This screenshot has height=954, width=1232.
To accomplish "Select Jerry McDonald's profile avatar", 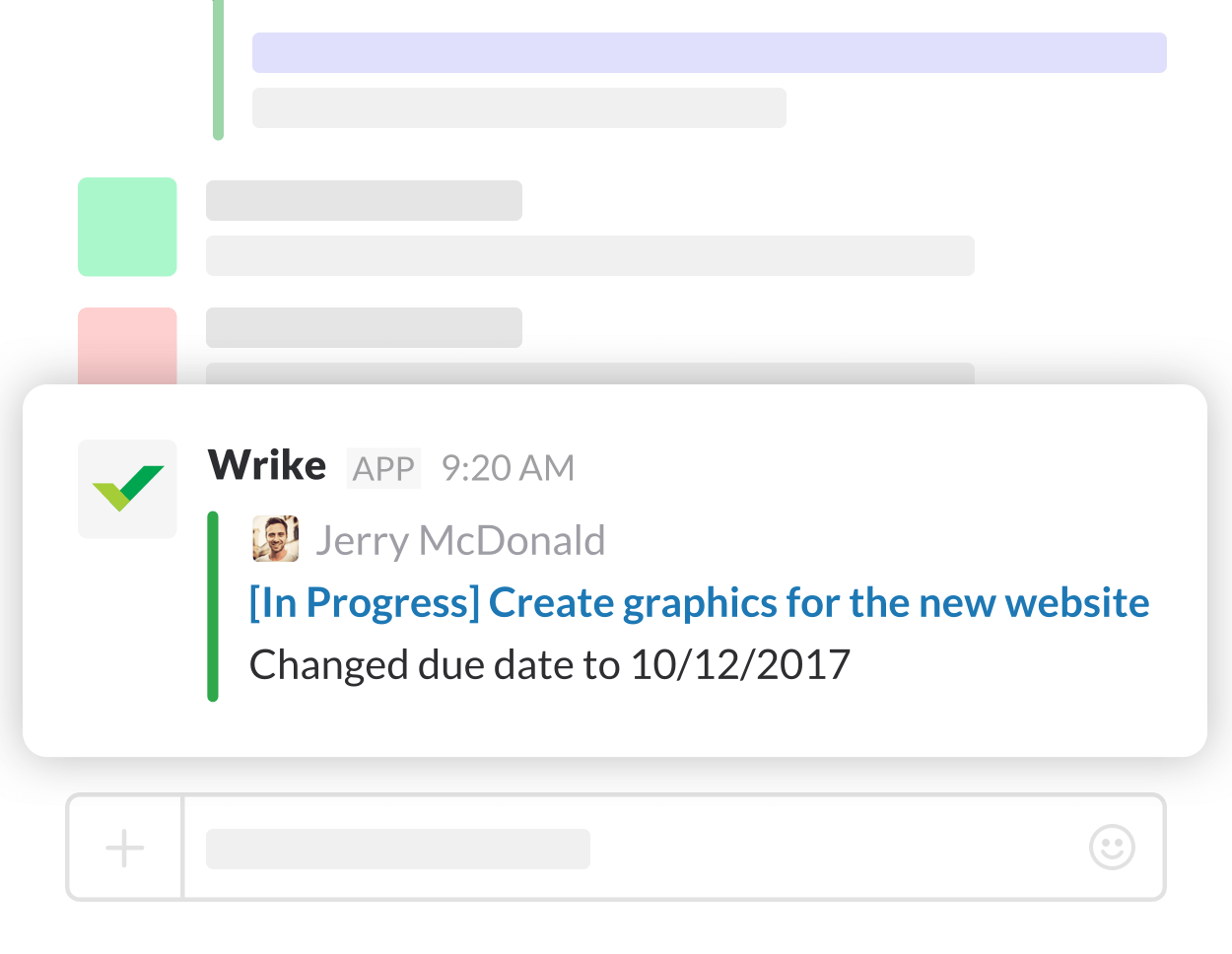I will pyautogui.click(x=276, y=539).
